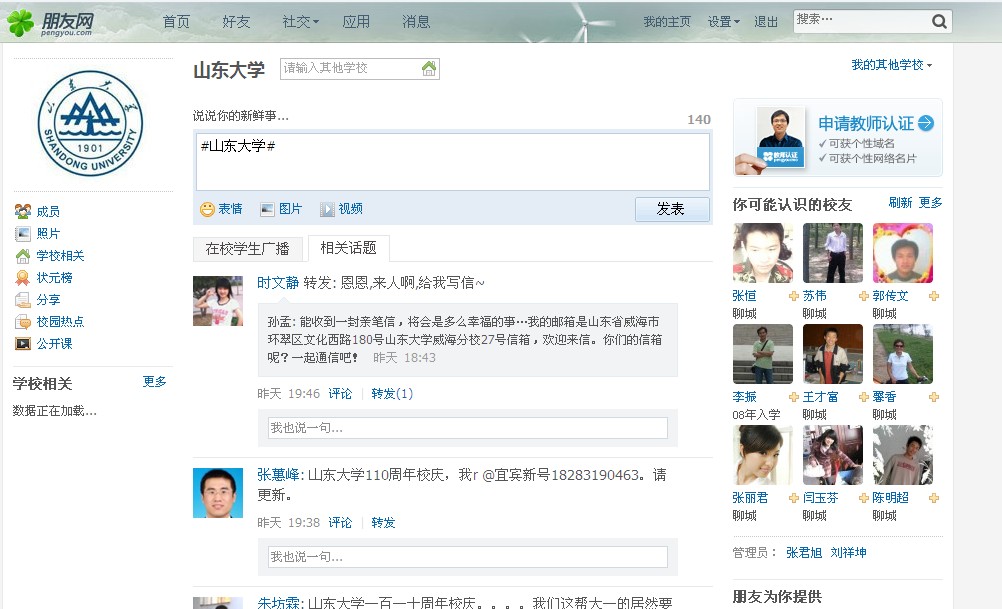Open admin 刘祥坤 profile link
1002x609 pixels.
click(848, 553)
